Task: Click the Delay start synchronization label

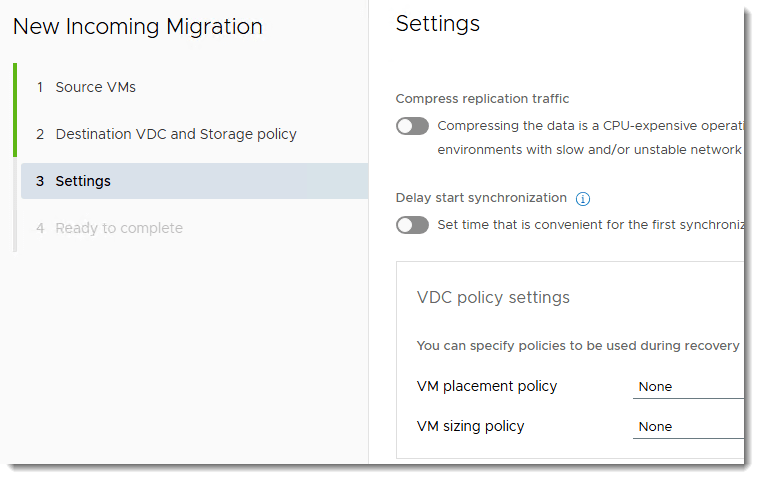Action: [481, 198]
